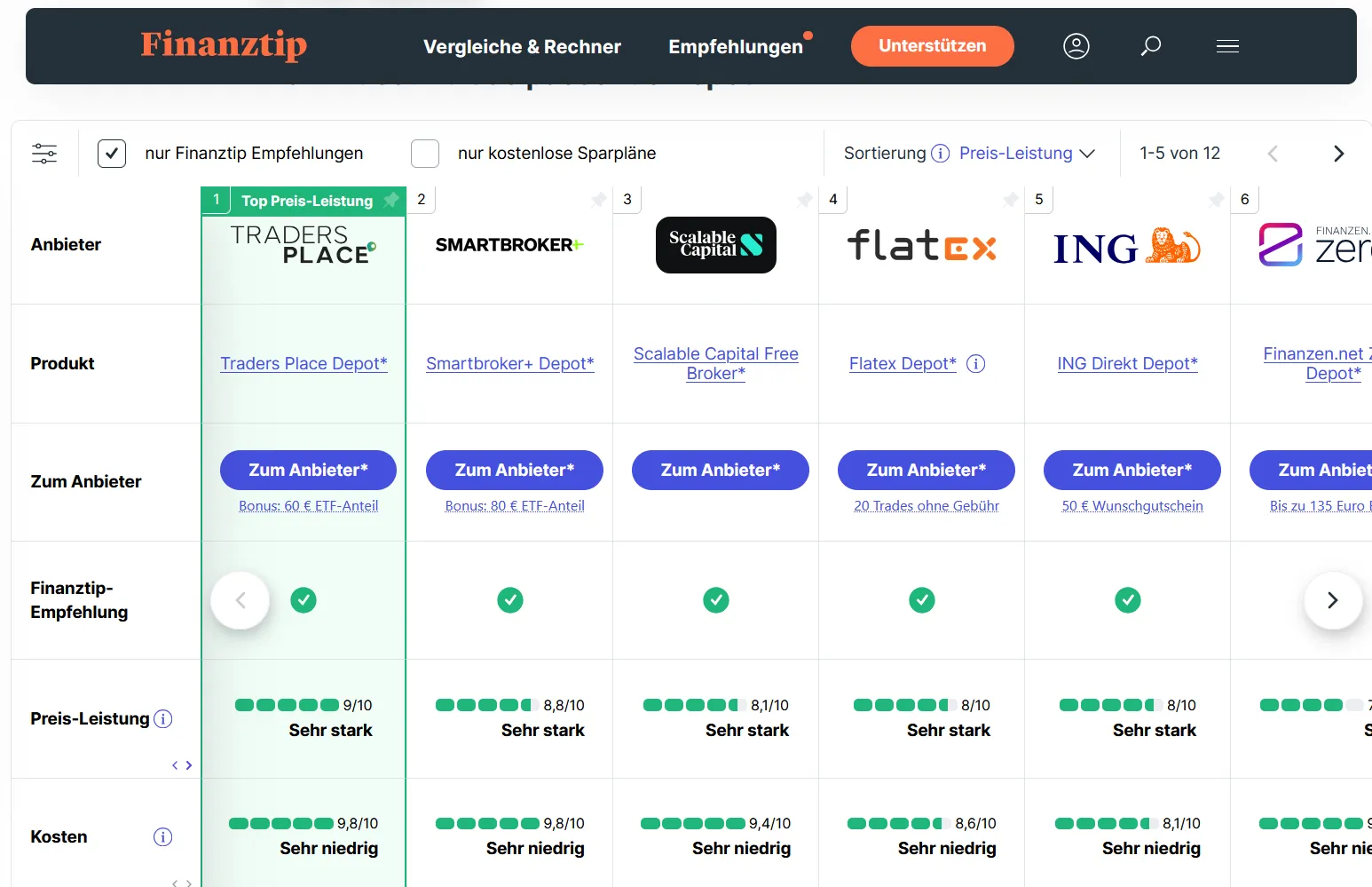The width and height of the screenshot is (1372, 887).
Task: Click the search magnifier icon
Action: [x=1151, y=46]
